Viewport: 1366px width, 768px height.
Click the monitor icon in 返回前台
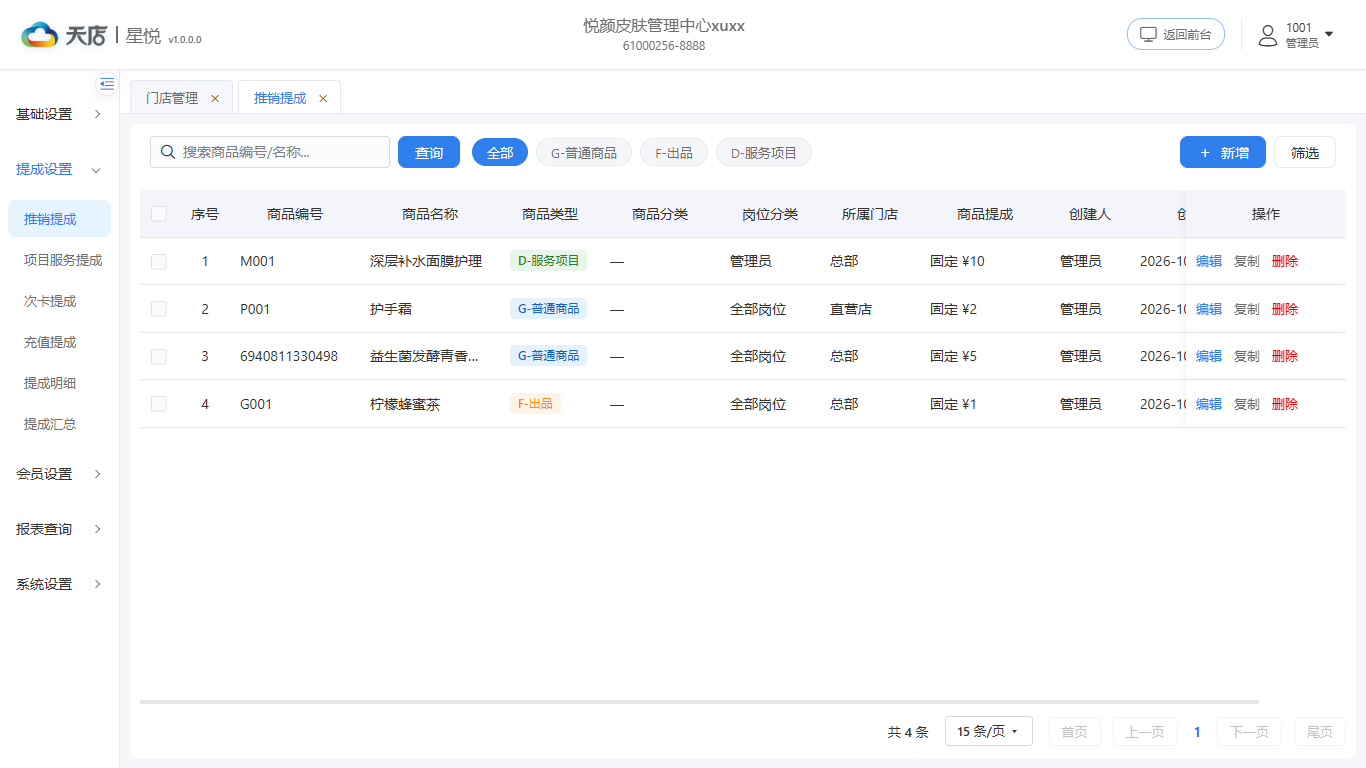click(1149, 34)
